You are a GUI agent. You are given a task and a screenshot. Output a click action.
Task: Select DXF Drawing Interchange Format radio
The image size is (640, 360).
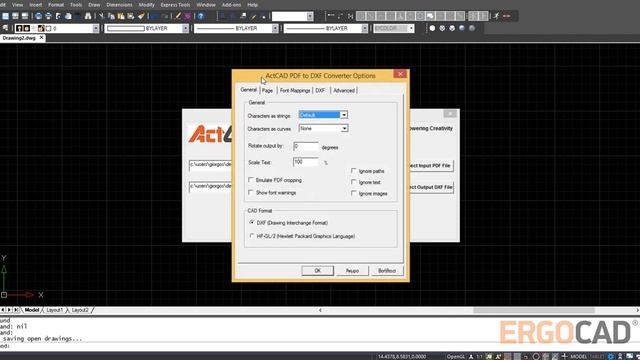[x=252, y=222]
